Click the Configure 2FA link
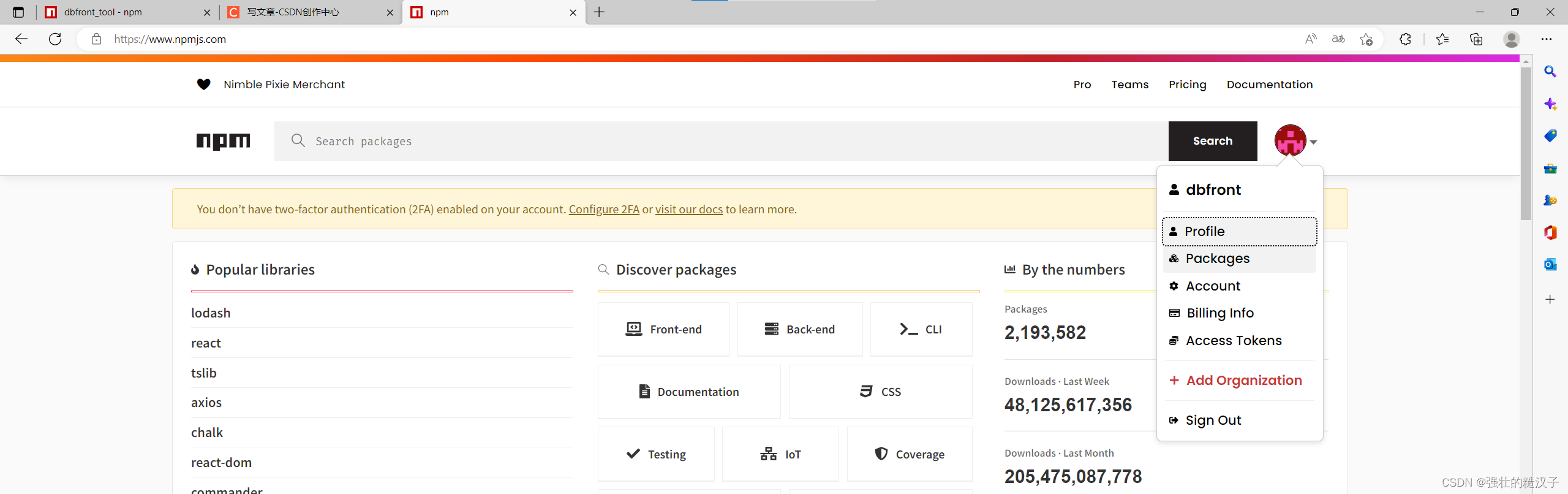This screenshot has height=494, width=1568. (604, 210)
